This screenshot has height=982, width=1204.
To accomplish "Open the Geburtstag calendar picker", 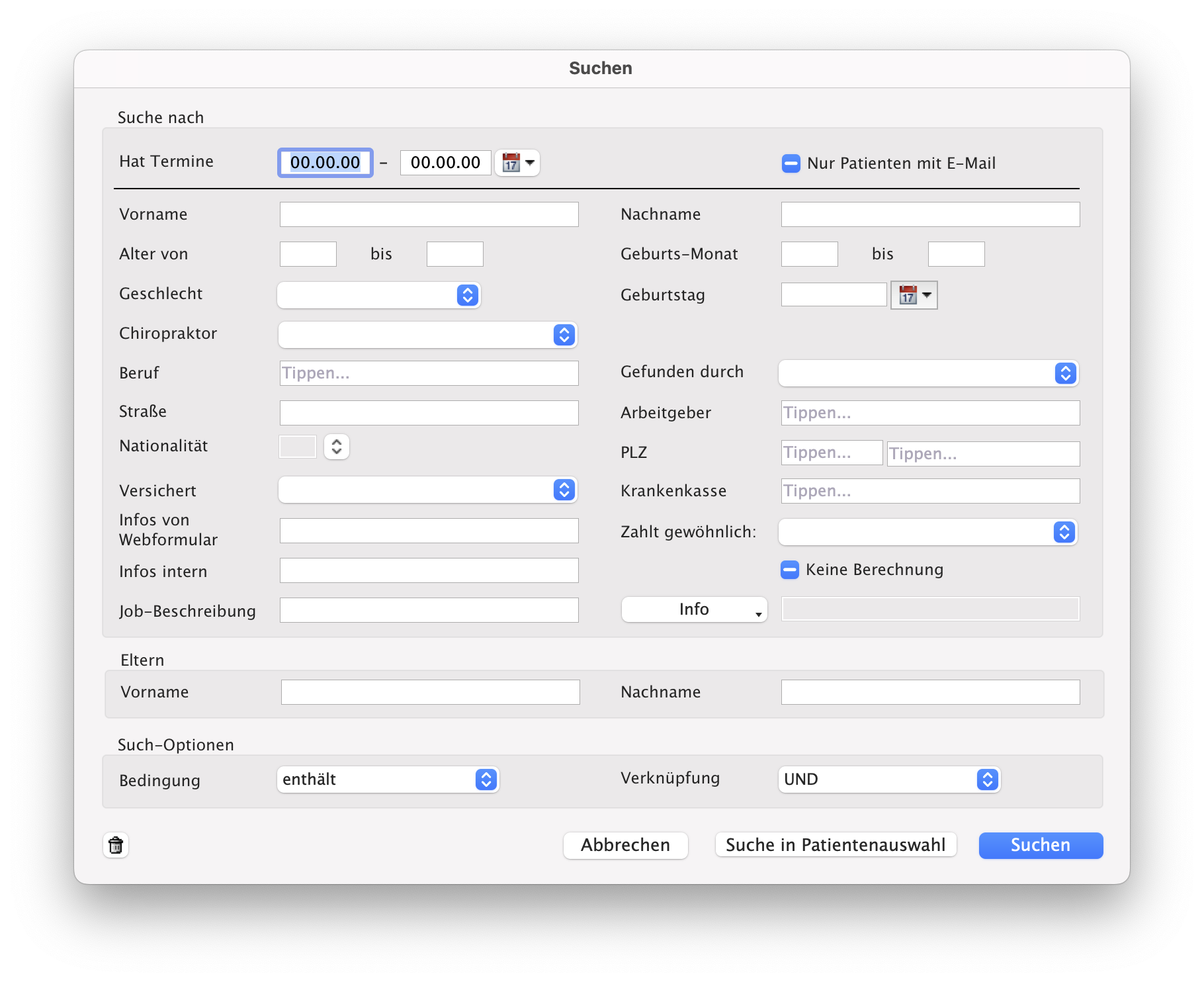I will (x=914, y=295).
